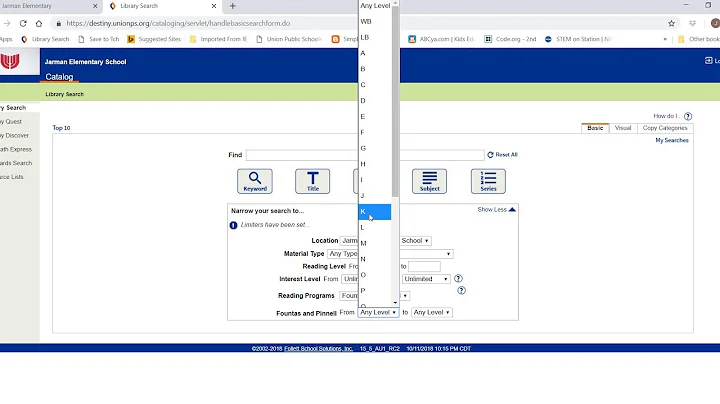The image size is (720, 404).
Task: Switch to the Basic search tab
Action: (x=595, y=128)
